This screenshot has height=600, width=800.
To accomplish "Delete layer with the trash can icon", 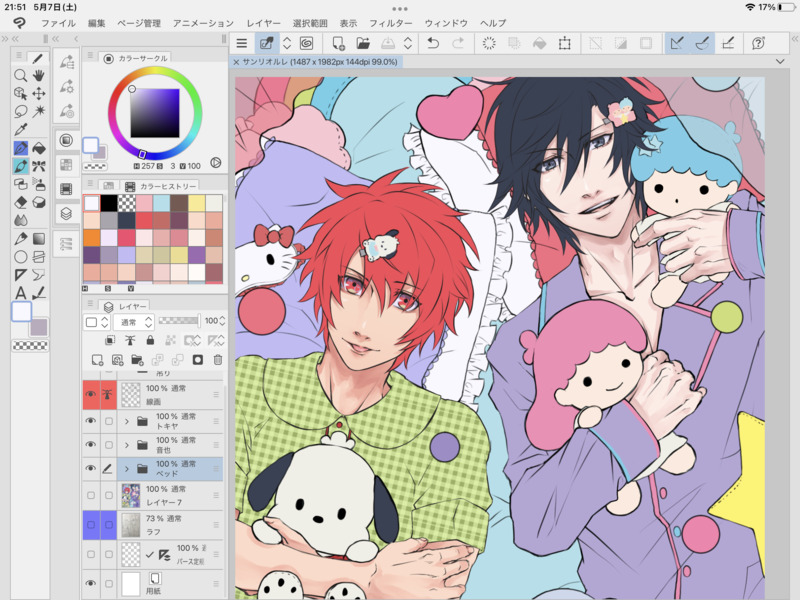I will [x=218, y=360].
